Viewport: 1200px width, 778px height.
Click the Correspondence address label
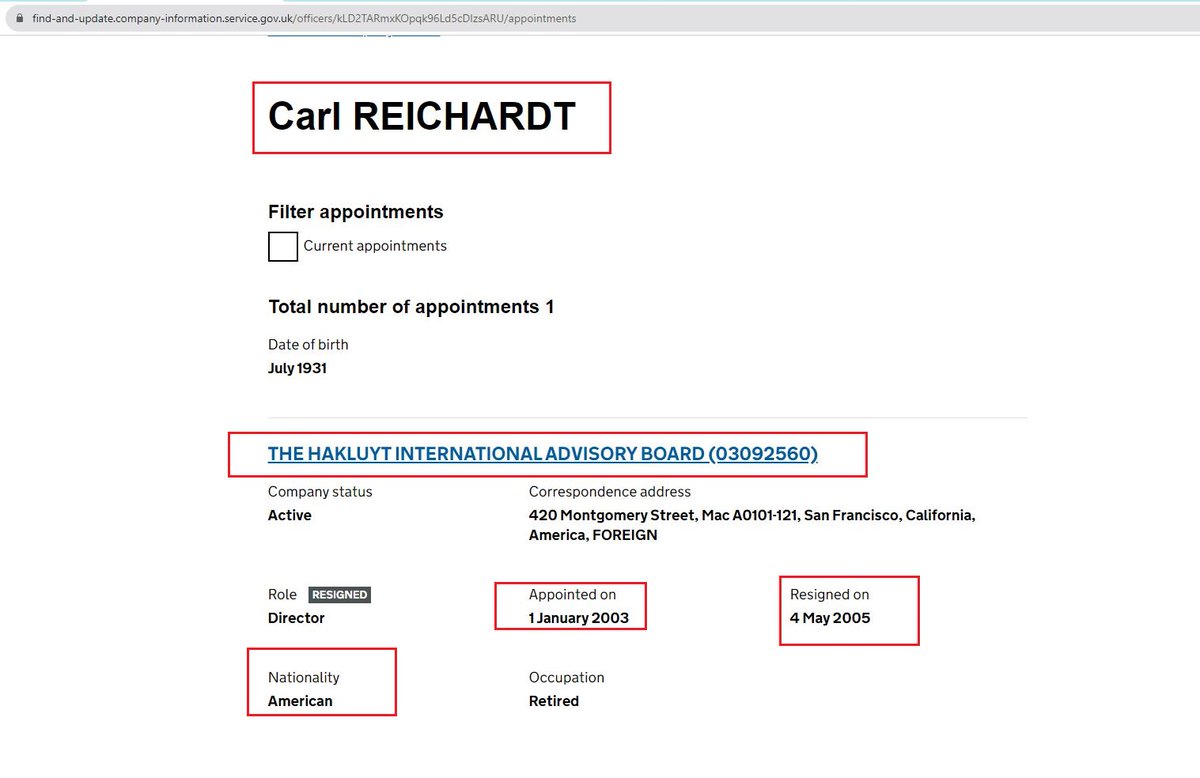[610, 492]
